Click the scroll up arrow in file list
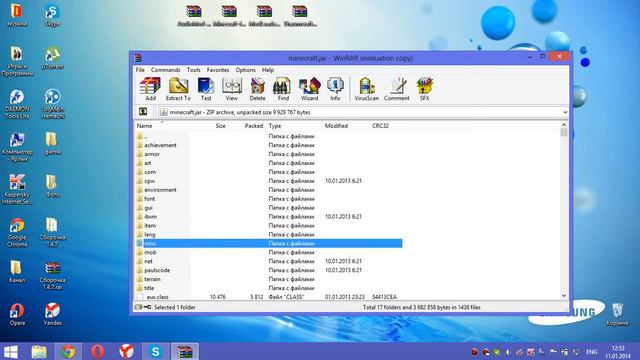Screen dimensions: 640x360 pos(564,124)
